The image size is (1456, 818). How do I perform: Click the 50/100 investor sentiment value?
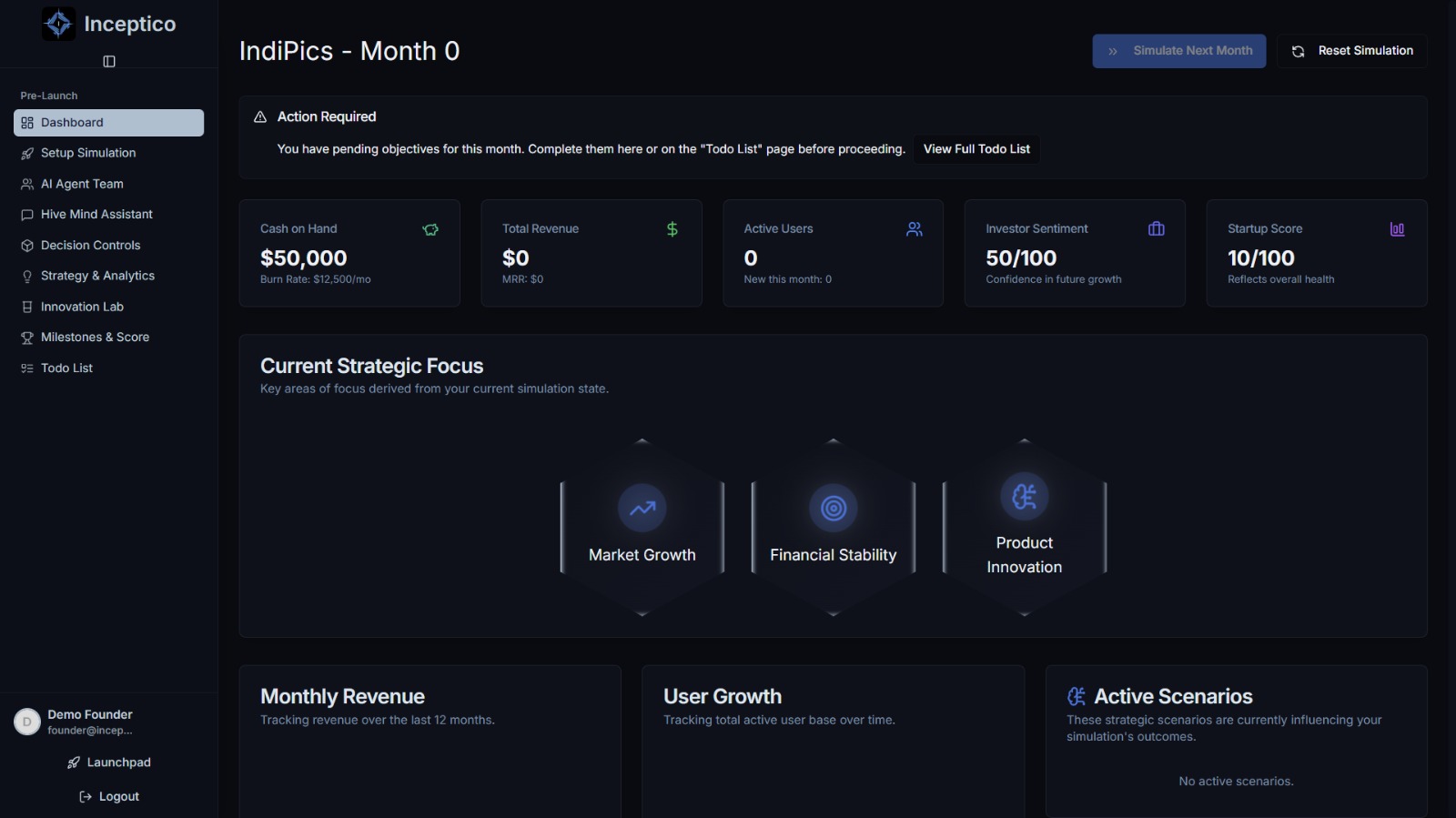[x=1021, y=258]
